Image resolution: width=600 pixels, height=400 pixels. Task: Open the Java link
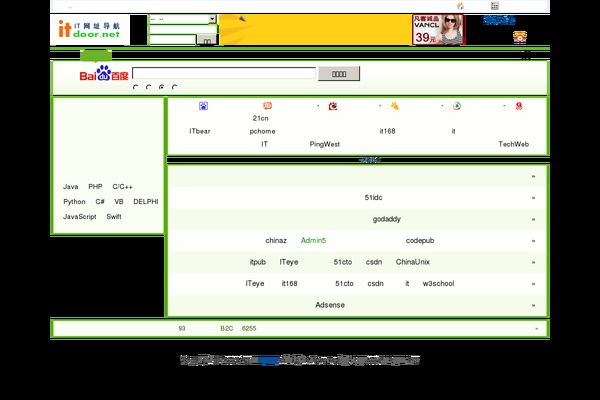[70, 187]
